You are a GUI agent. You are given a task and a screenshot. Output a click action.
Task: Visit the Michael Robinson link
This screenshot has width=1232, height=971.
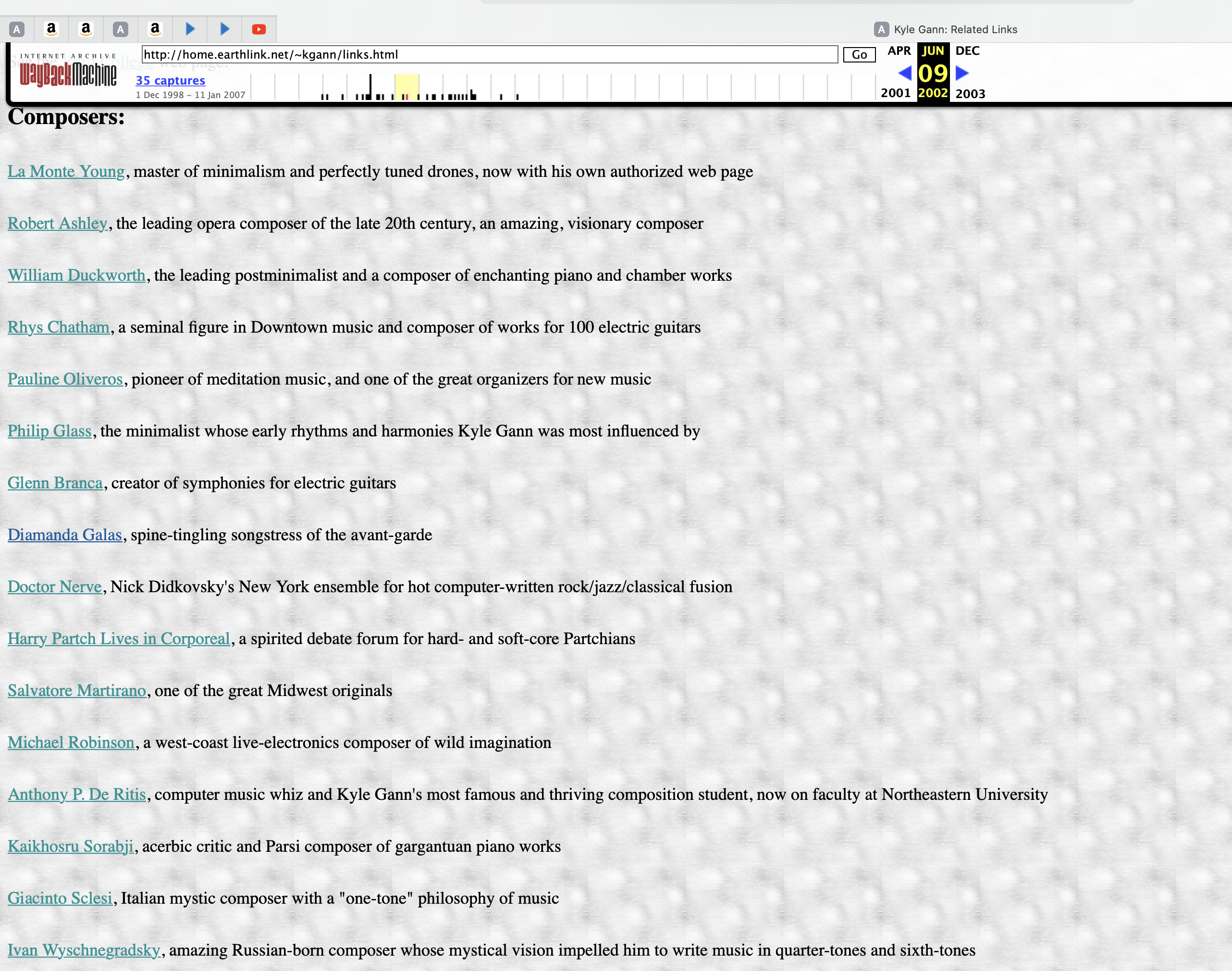click(71, 743)
